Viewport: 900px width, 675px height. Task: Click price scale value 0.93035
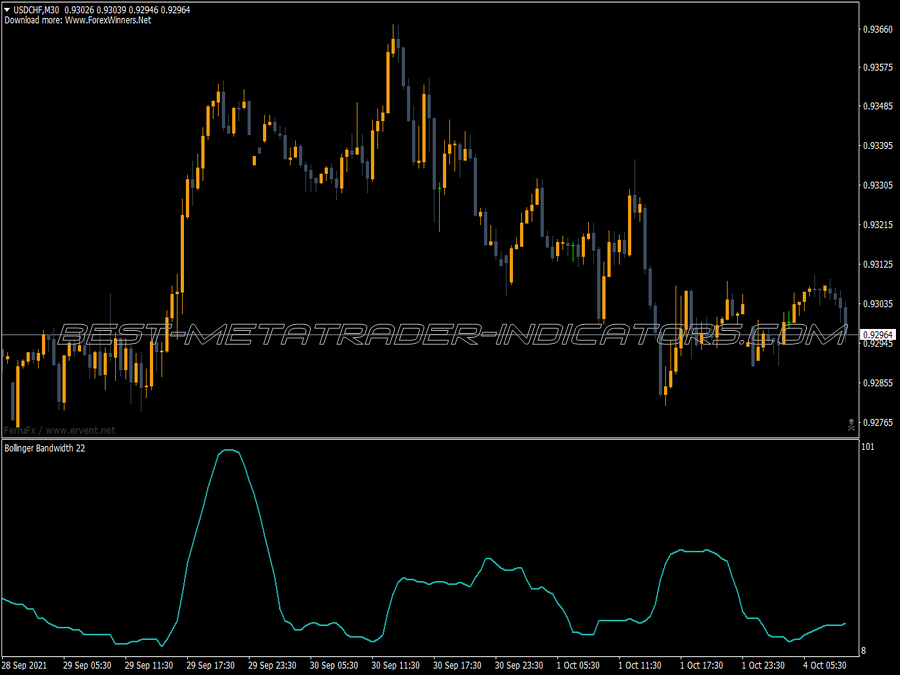tap(878, 304)
